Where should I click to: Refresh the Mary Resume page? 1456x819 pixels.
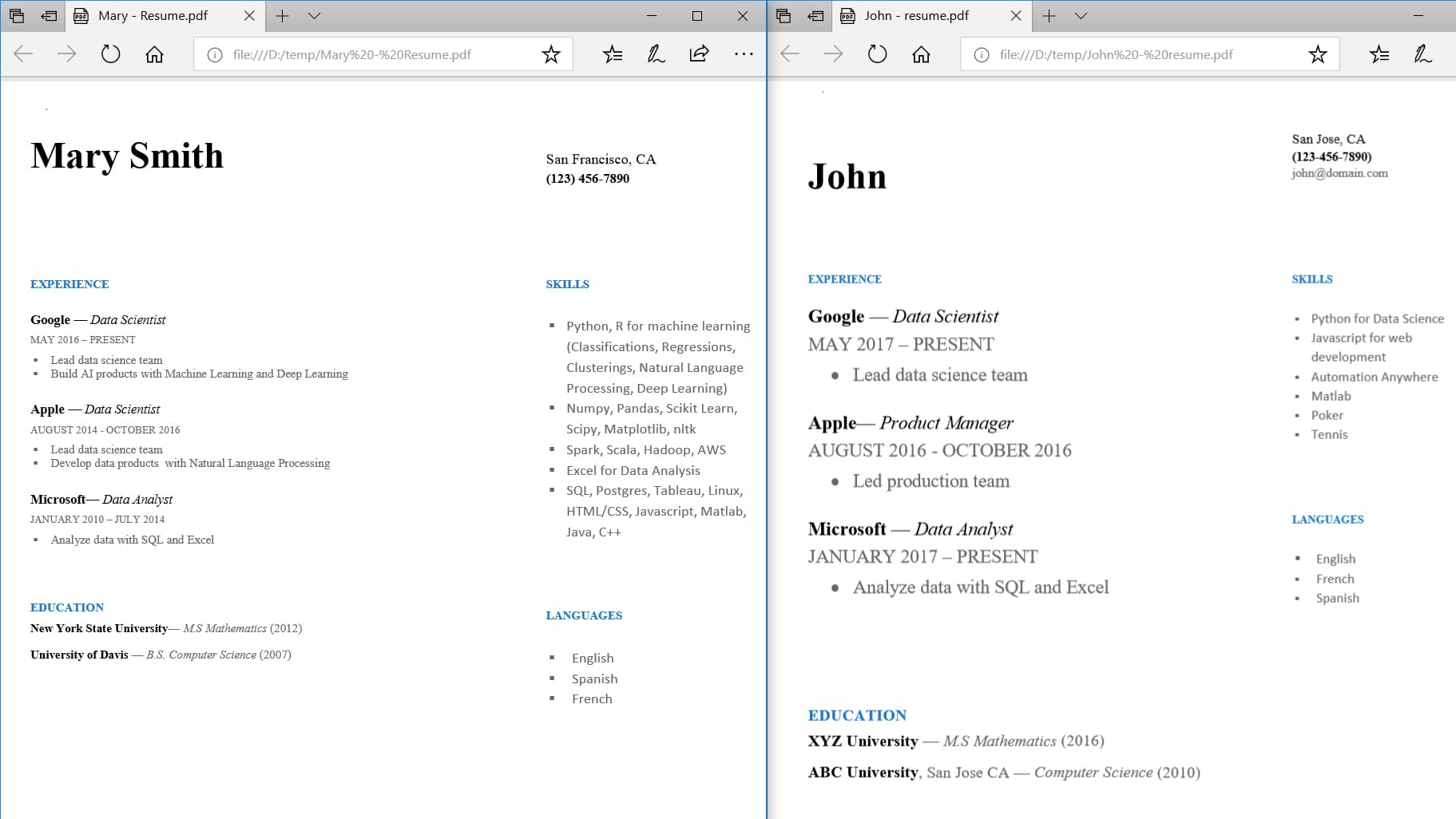tap(110, 54)
